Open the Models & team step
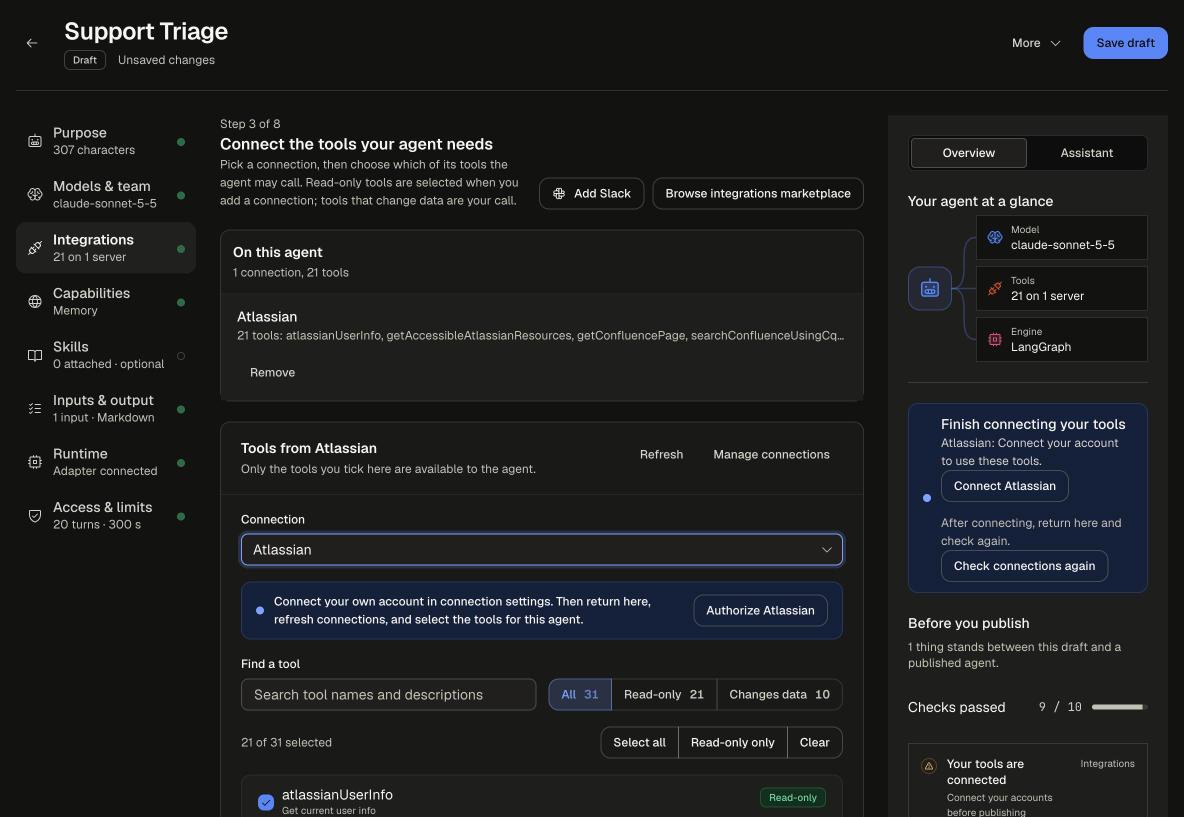Viewport: 1184px width, 817px height. [x=106, y=195]
